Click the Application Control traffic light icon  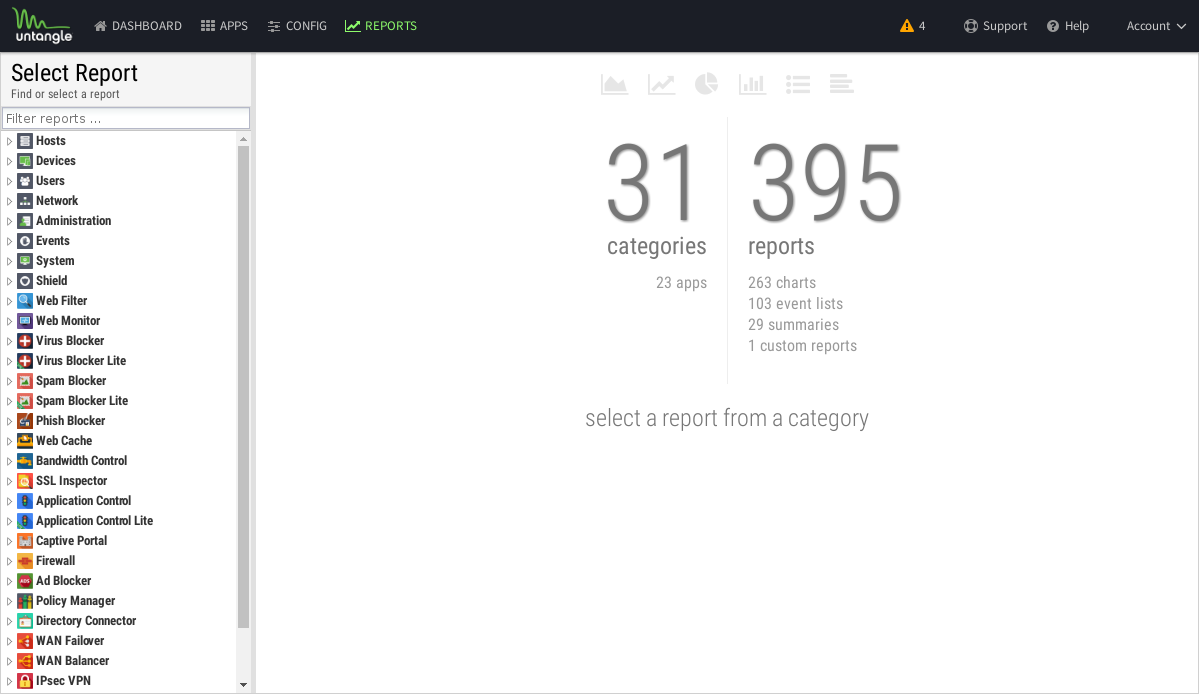point(25,501)
